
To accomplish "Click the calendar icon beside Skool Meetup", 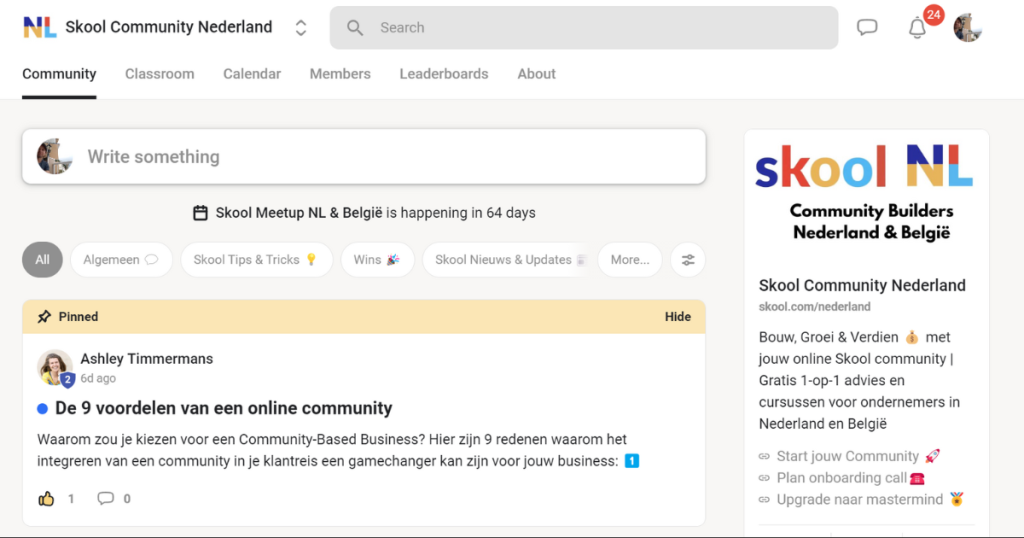I will pos(200,213).
